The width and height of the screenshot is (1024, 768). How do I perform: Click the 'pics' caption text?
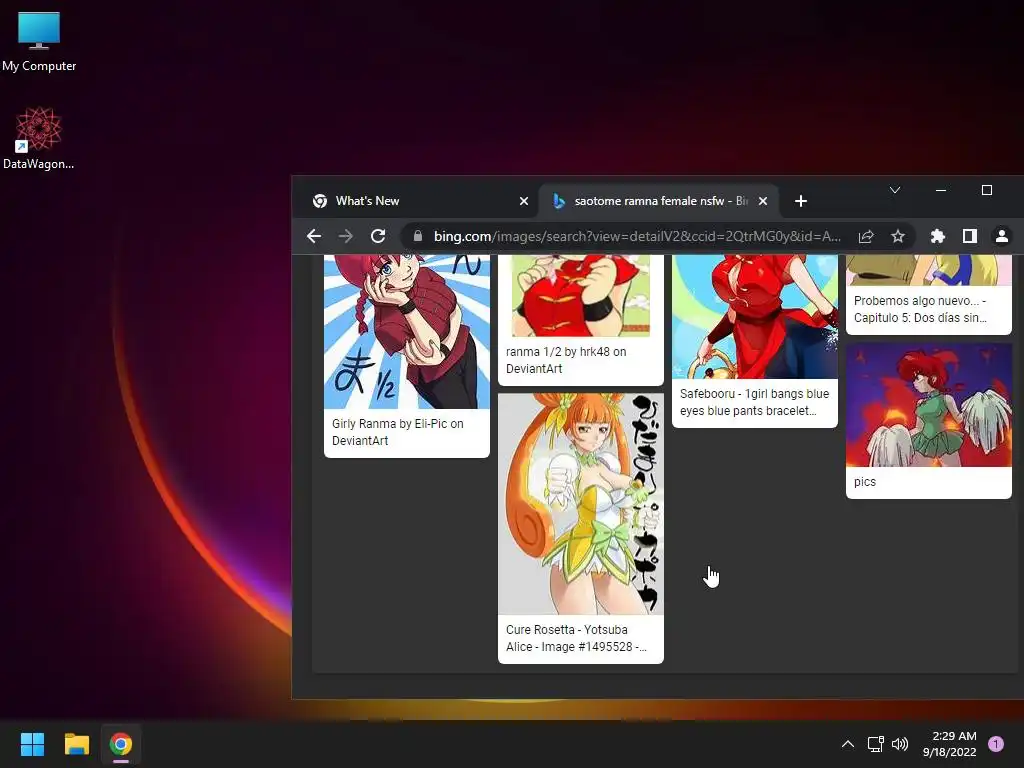click(x=865, y=482)
